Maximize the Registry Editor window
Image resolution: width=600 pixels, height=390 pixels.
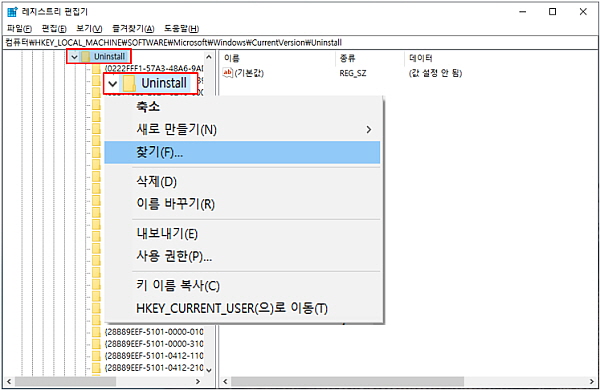pos(553,12)
